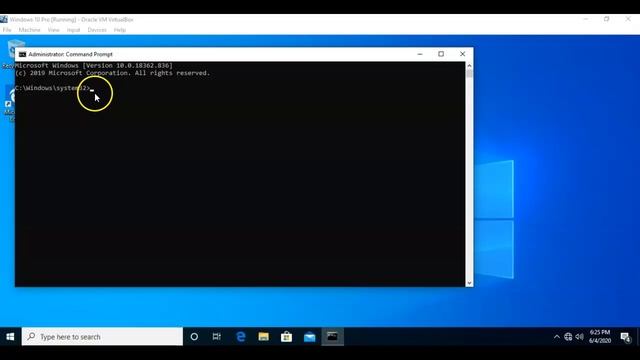Open Task View on the taskbar
The width and height of the screenshot is (640, 360).
pos(217,337)
